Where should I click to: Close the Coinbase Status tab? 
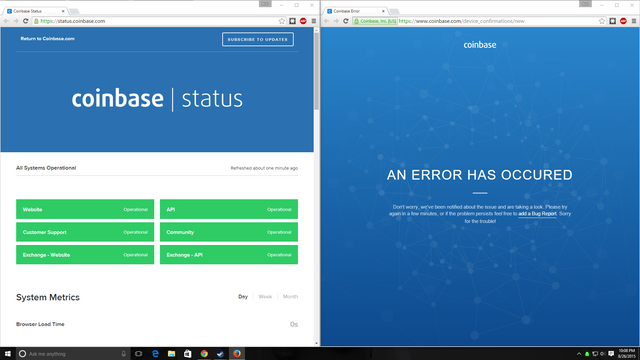(x=63, y=11)
